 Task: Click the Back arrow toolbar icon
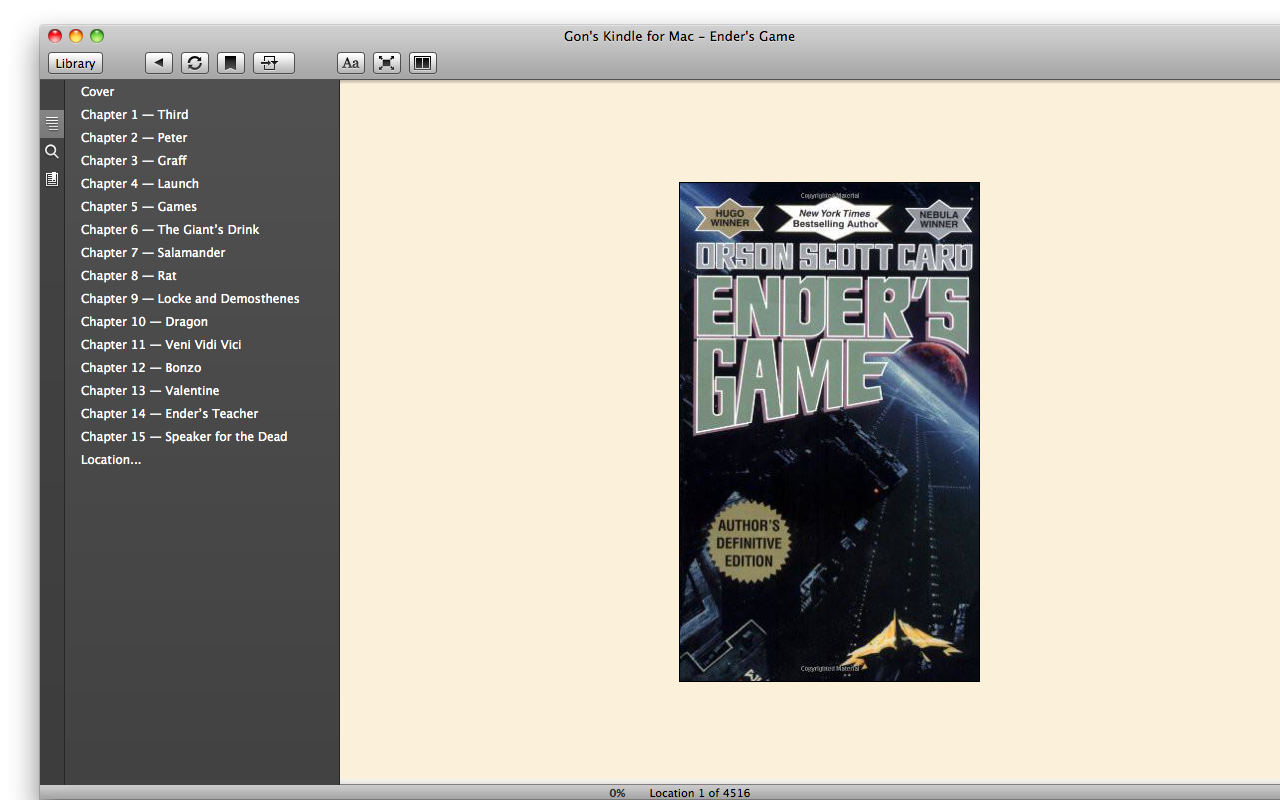coord(159,63)
